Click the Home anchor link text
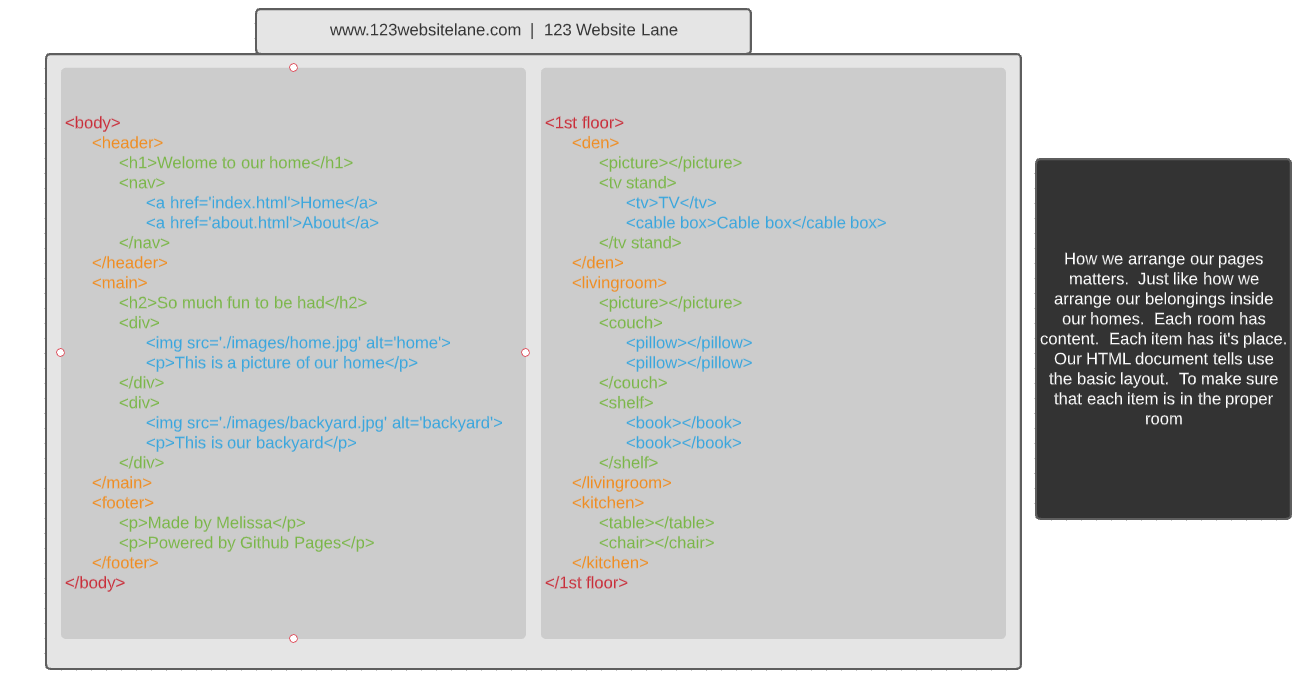This screenshot has width=1298, height=695. tap(261, 202)
